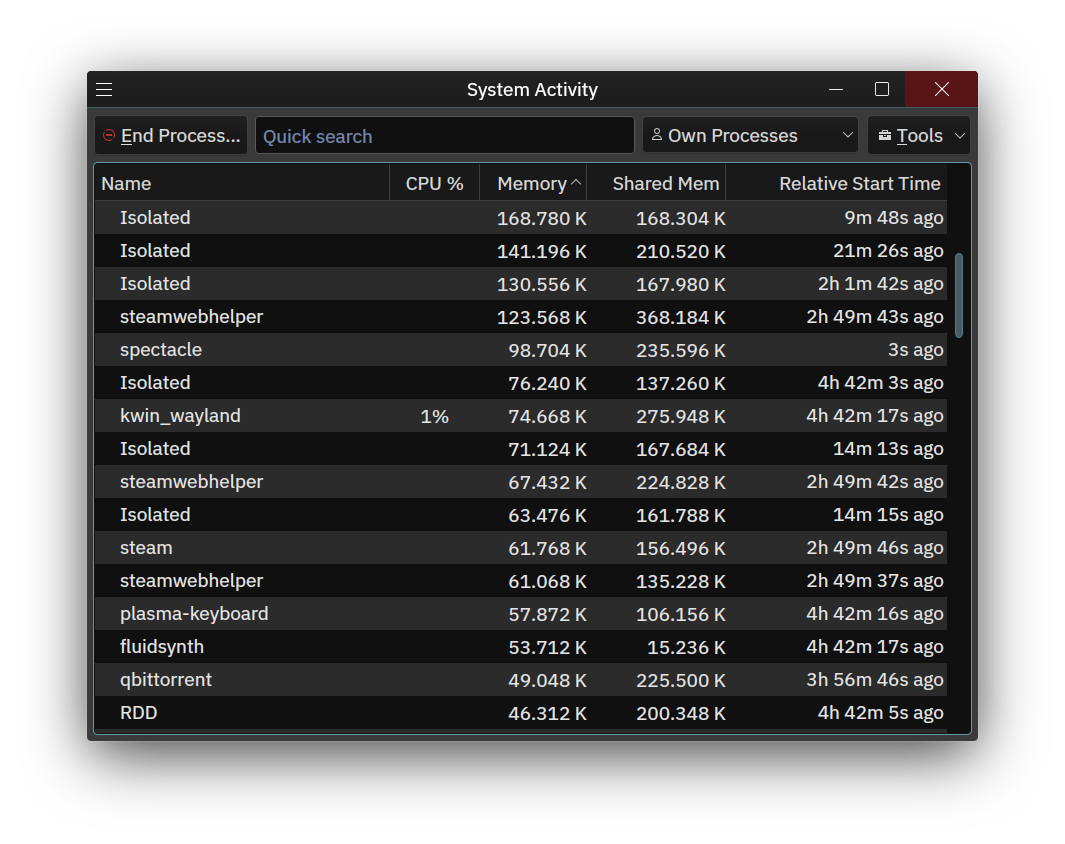Click the 3s ago start time cell
Viewport: 1065px width, 844px height.
click(x=916, y=350)
